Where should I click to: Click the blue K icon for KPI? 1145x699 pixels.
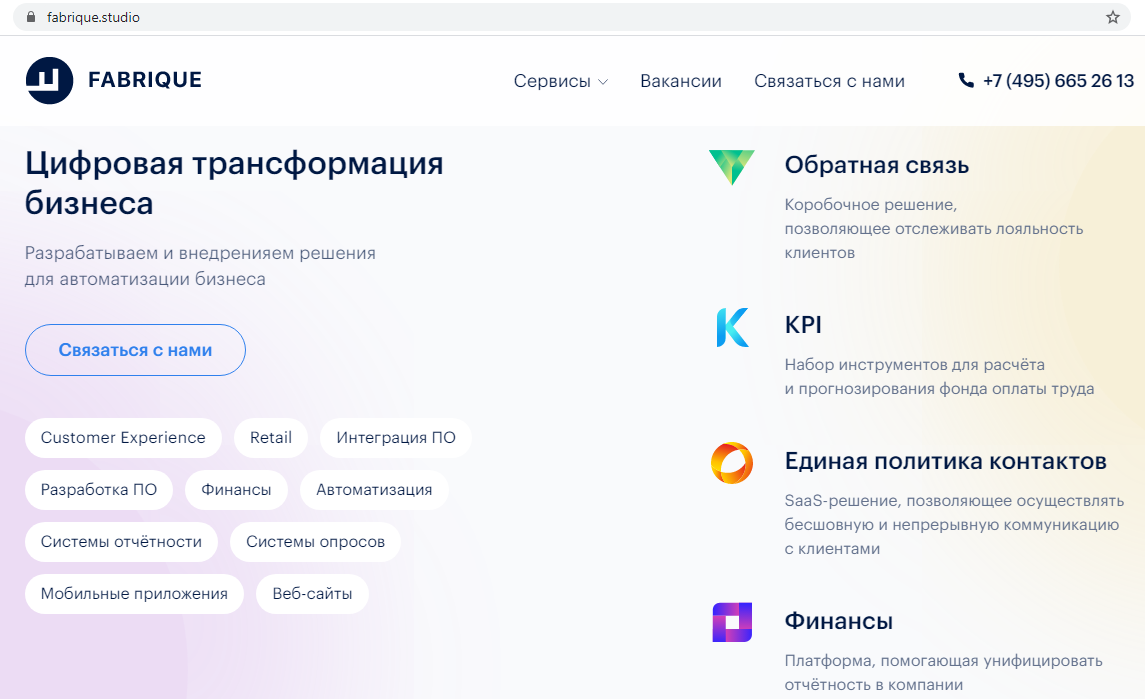(732, 327)
